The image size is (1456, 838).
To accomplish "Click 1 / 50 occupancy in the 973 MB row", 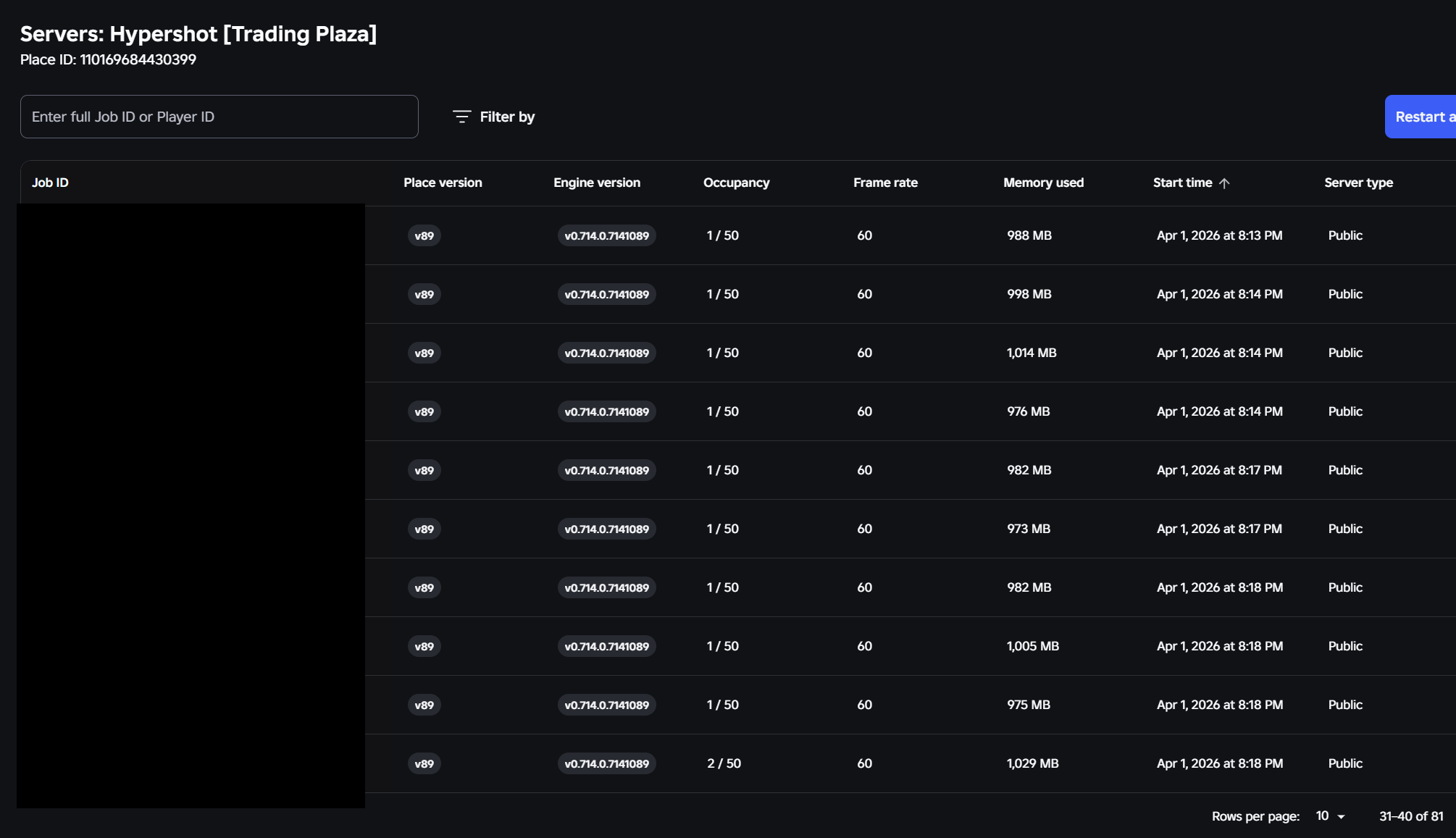I will [723, 529].
